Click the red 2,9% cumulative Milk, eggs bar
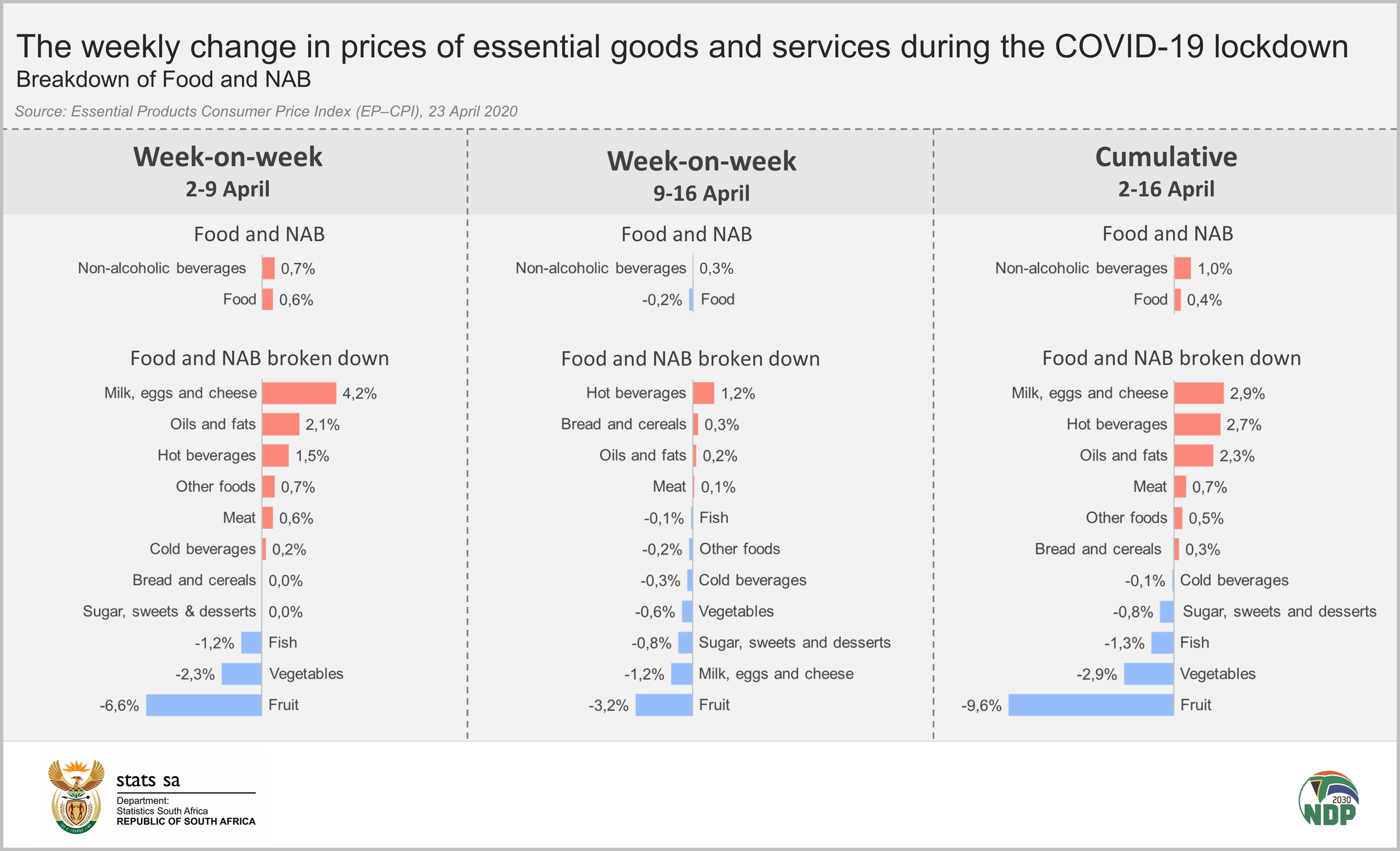 coord(1199,393)
